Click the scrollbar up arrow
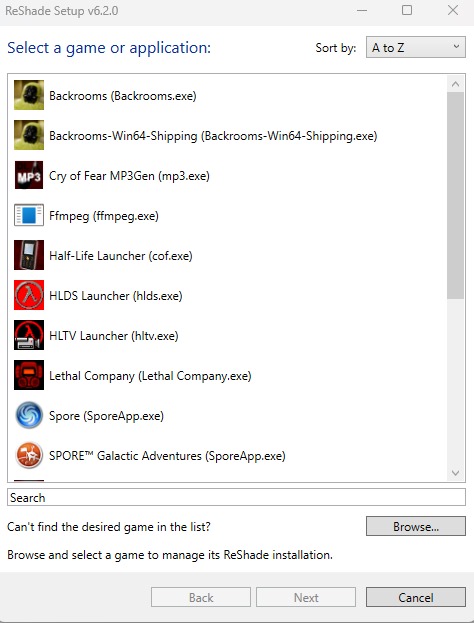 (455, 84)
